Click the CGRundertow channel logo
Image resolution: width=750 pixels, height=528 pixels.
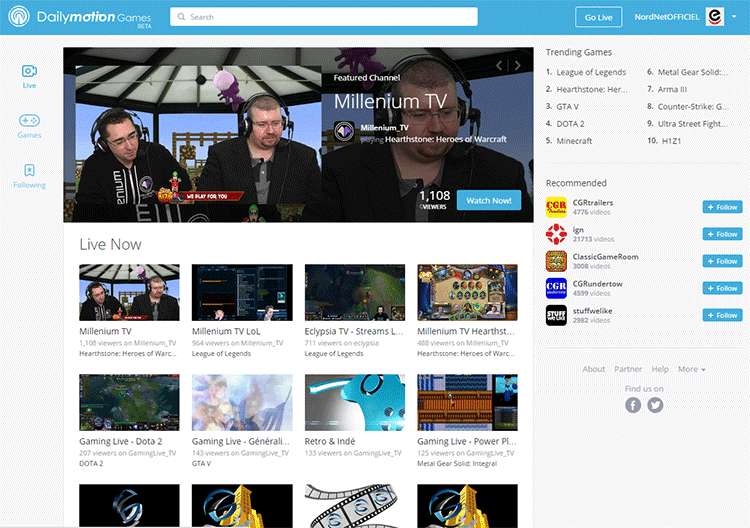click(556, 288)
